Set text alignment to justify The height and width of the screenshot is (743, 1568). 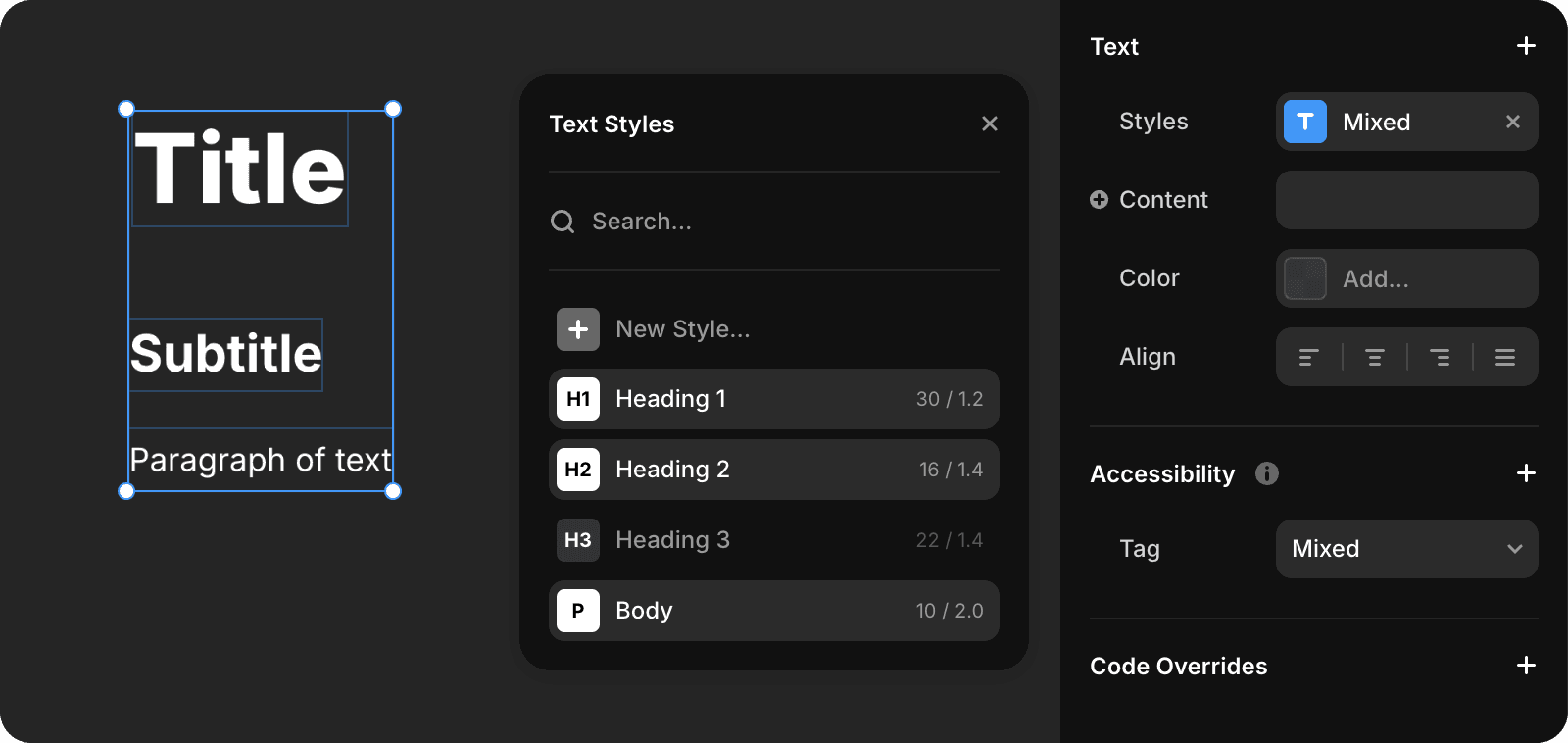tap(1505, 357)
